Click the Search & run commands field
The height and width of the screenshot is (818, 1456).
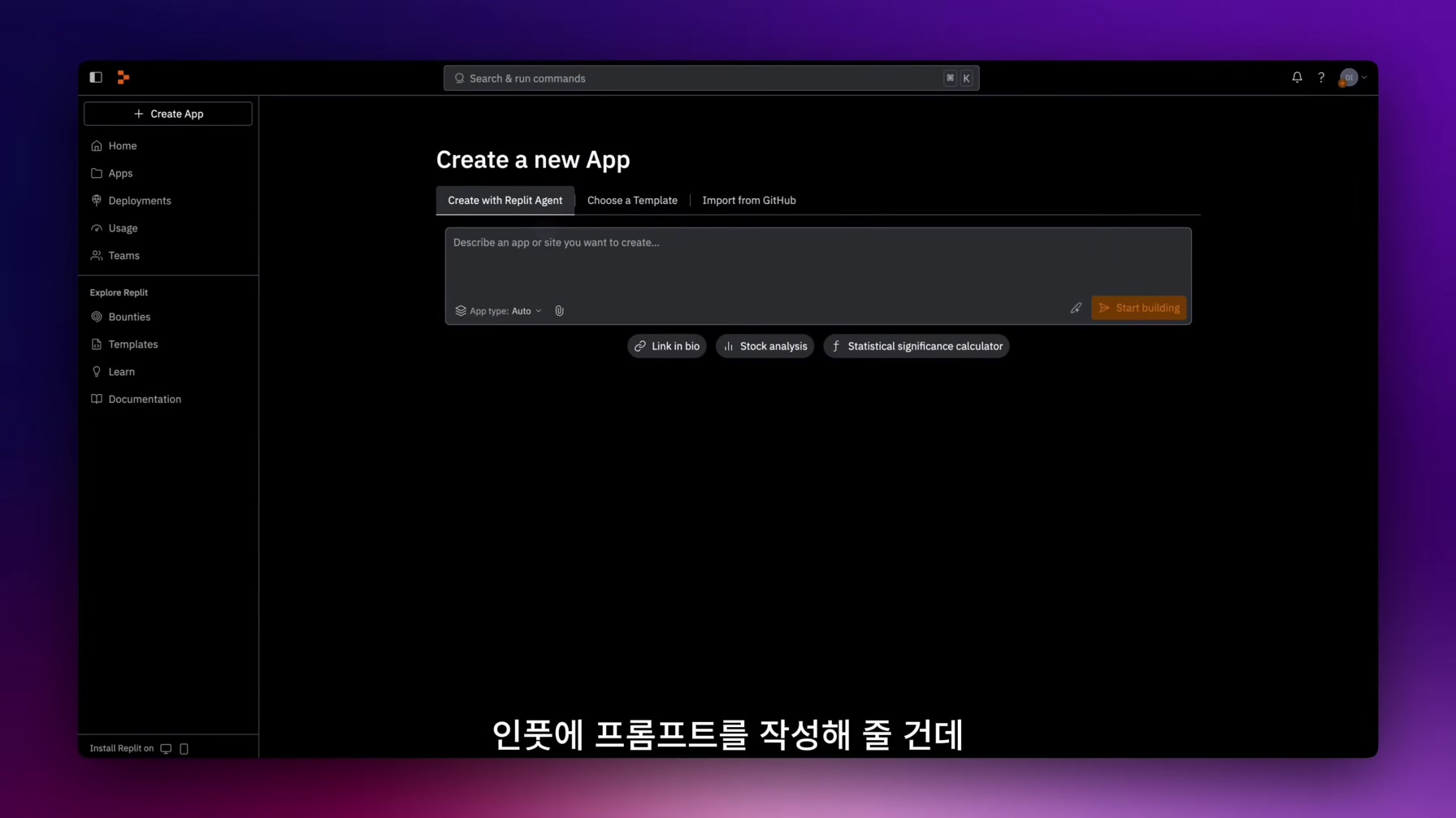(x=711, y=78)
